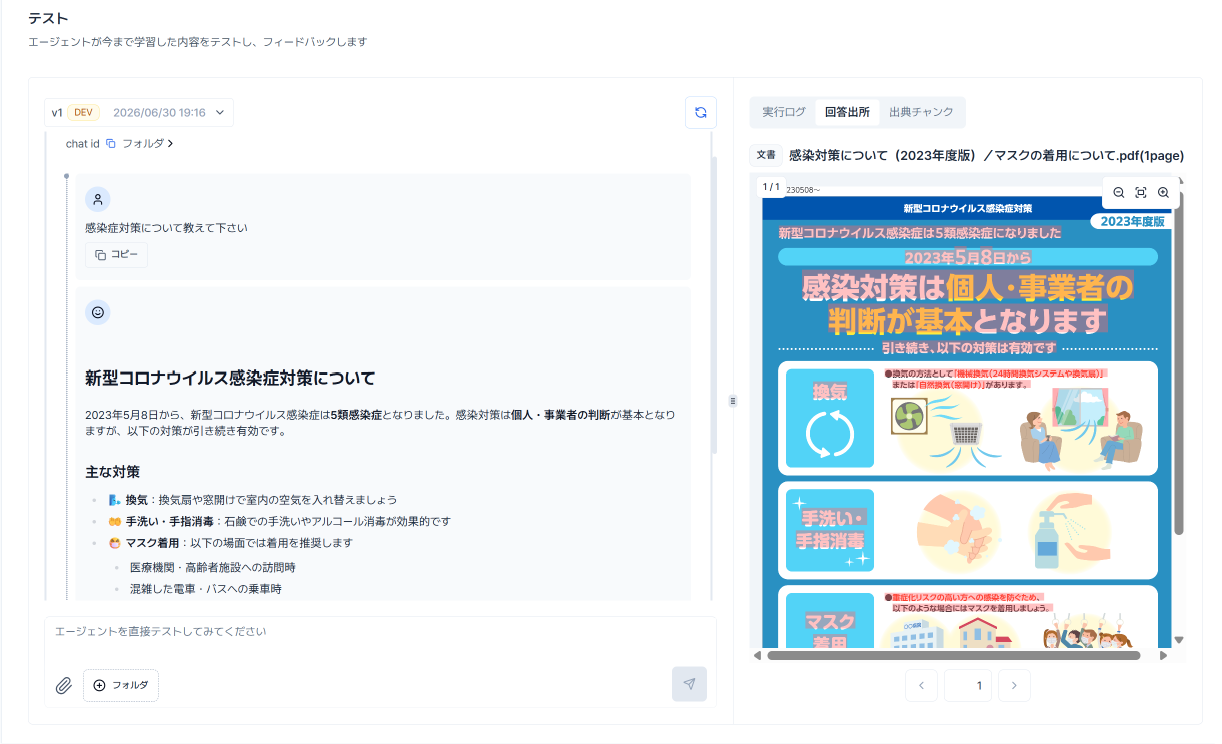Zoom in the PDF preview
This screenshot has width=1222, height=744.
(x=1163, y=192)
